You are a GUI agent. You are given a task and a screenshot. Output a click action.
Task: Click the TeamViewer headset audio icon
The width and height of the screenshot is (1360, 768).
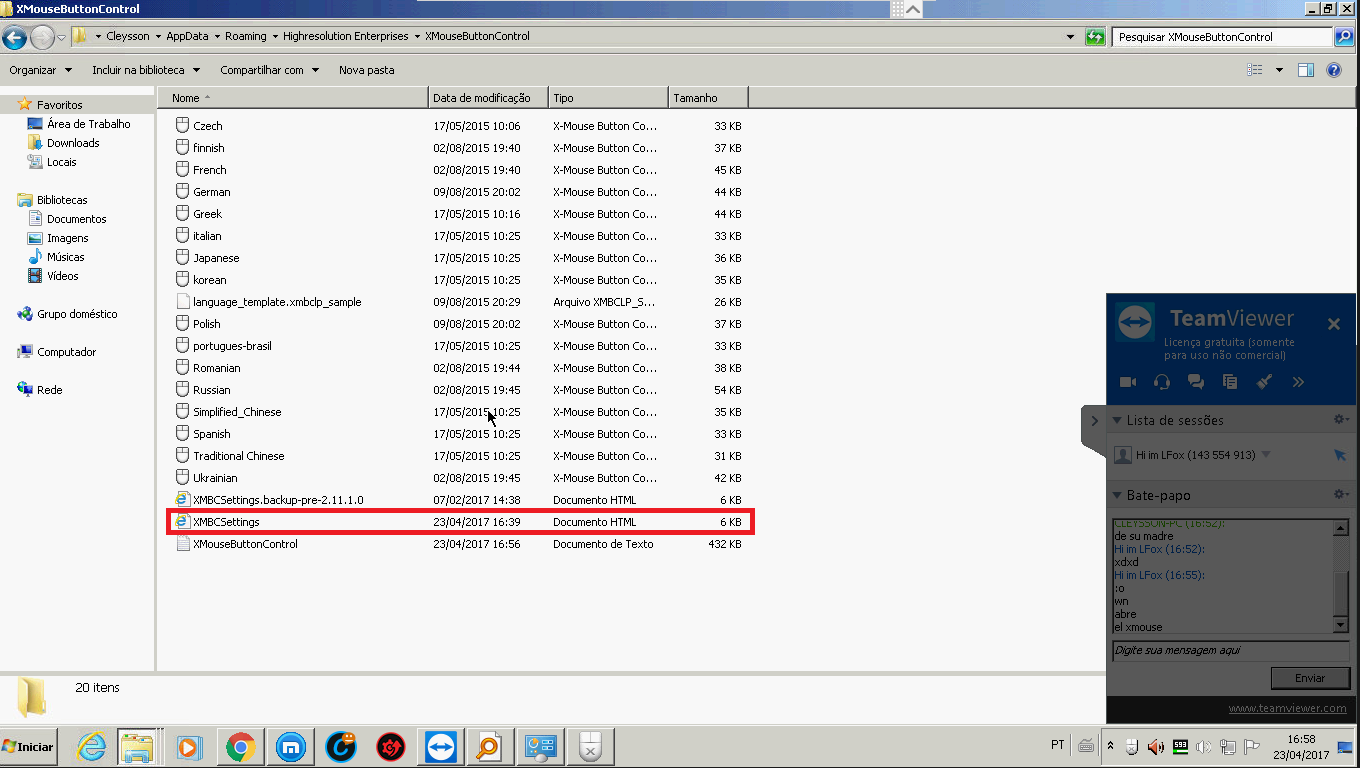coord(1162,382)
